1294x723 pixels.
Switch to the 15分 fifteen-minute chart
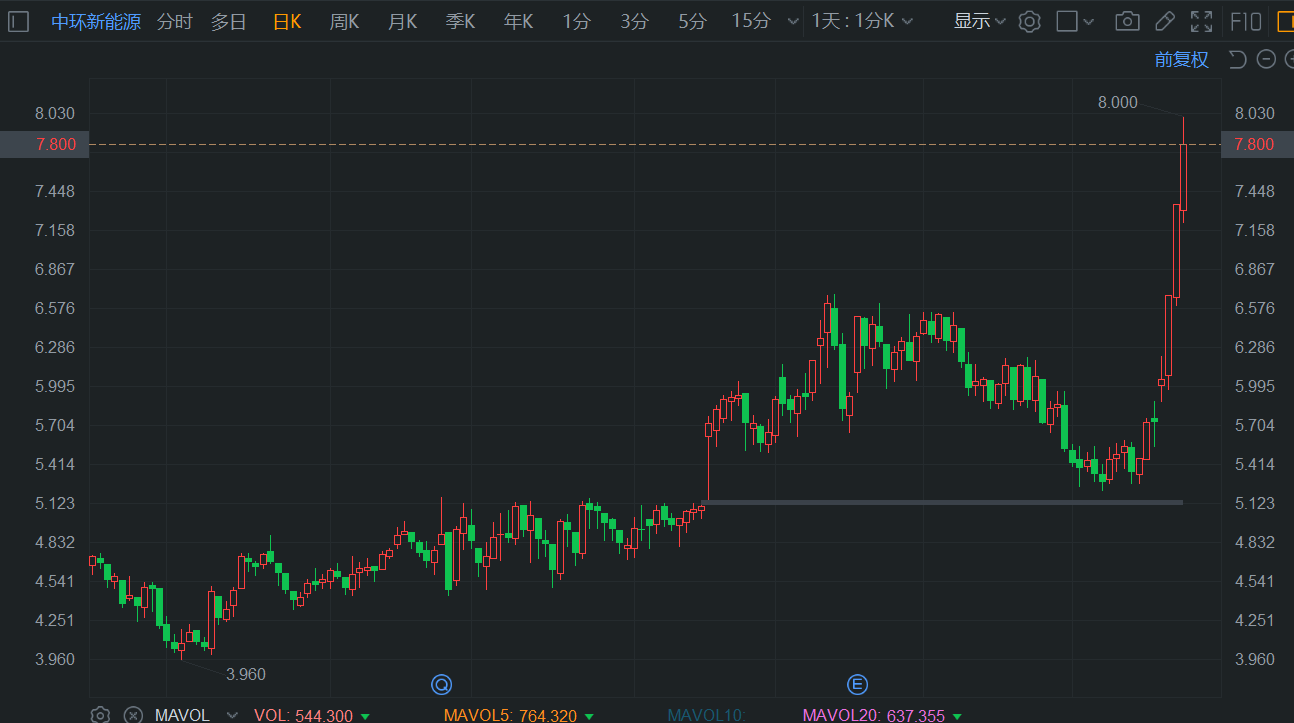tap(751, 21)
